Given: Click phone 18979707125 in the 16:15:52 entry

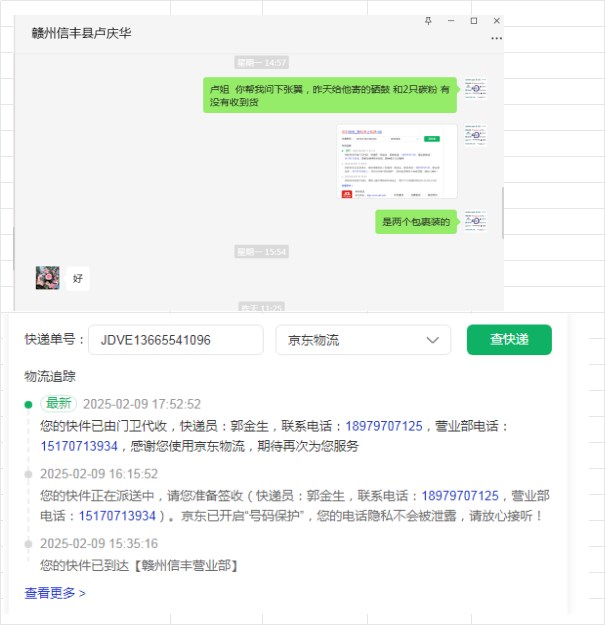Looking at the screenshot, I should [460, 496].
